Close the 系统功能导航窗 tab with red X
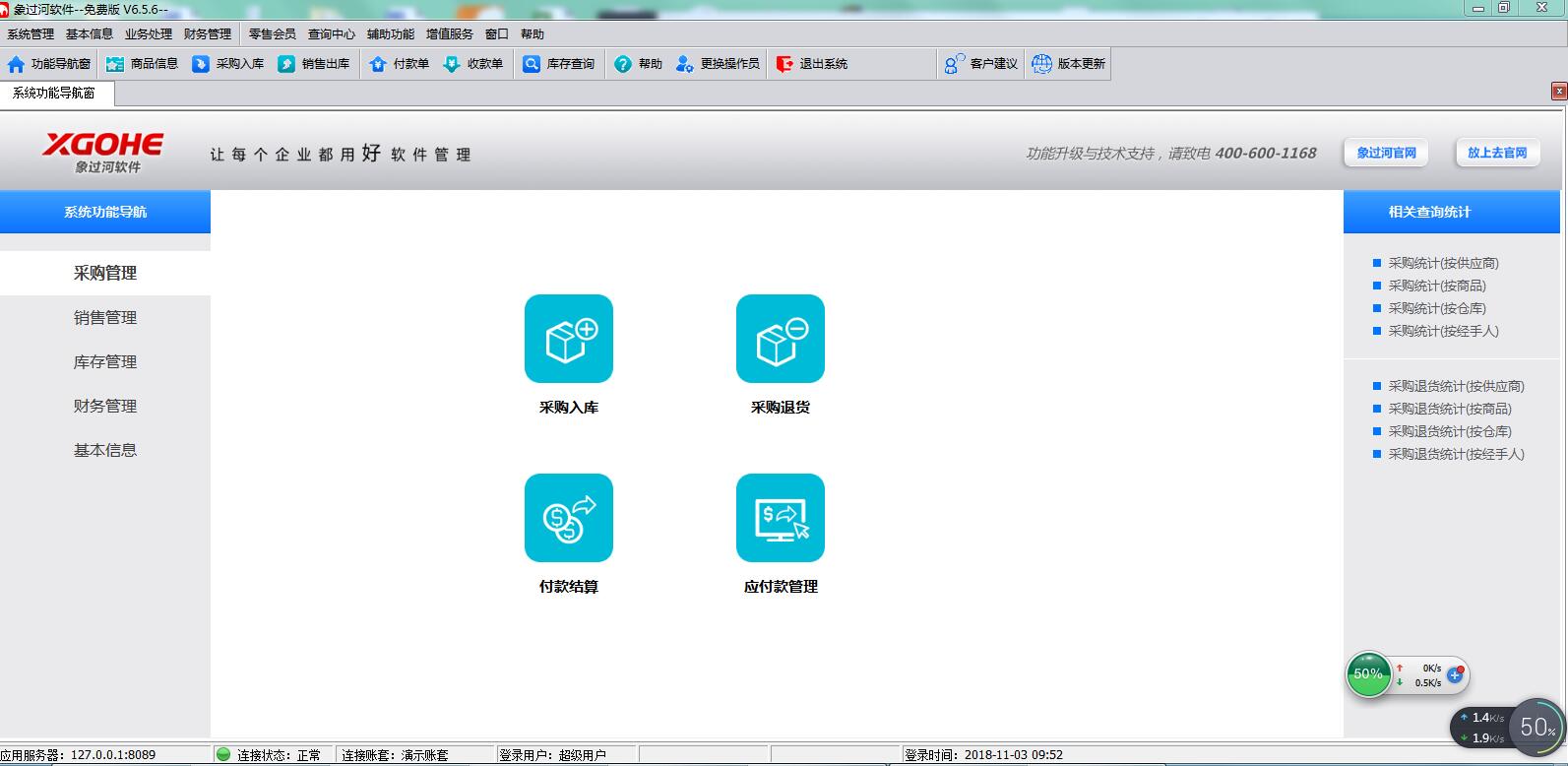Screen dimensions: 1568x766 click(x=1559, y=92)
